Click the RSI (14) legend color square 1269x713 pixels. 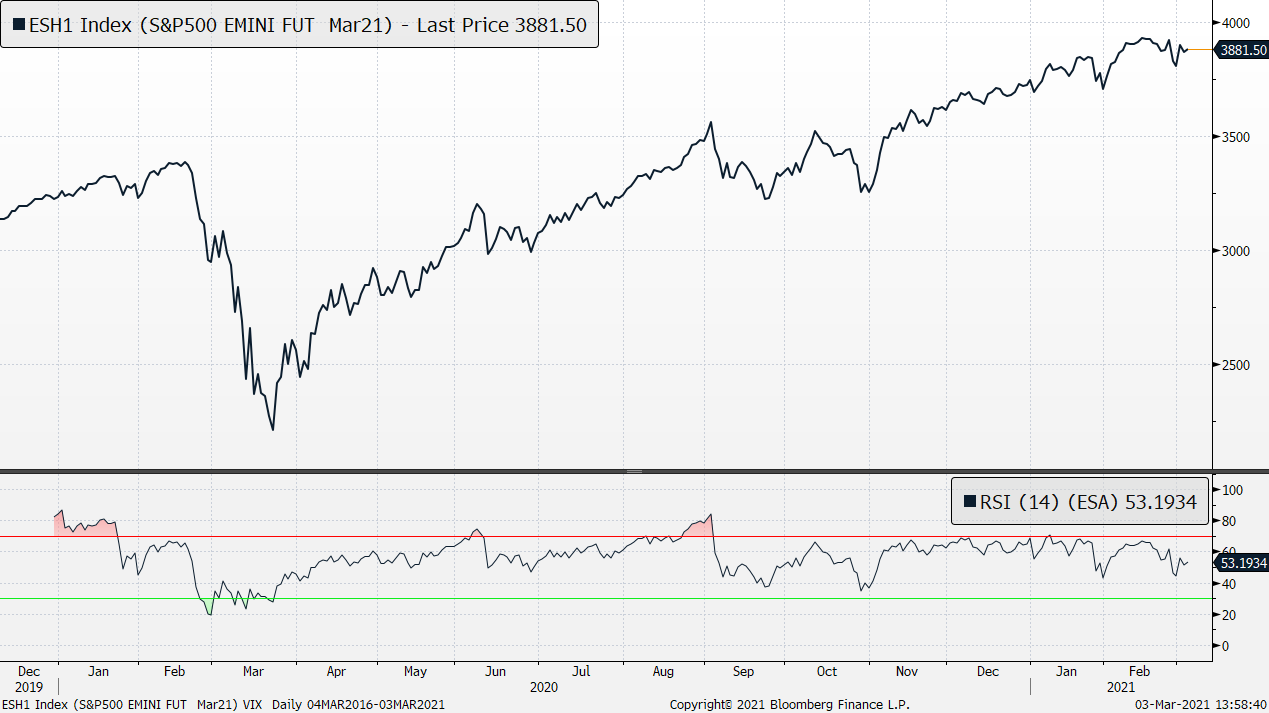click(x=970, y=502)
